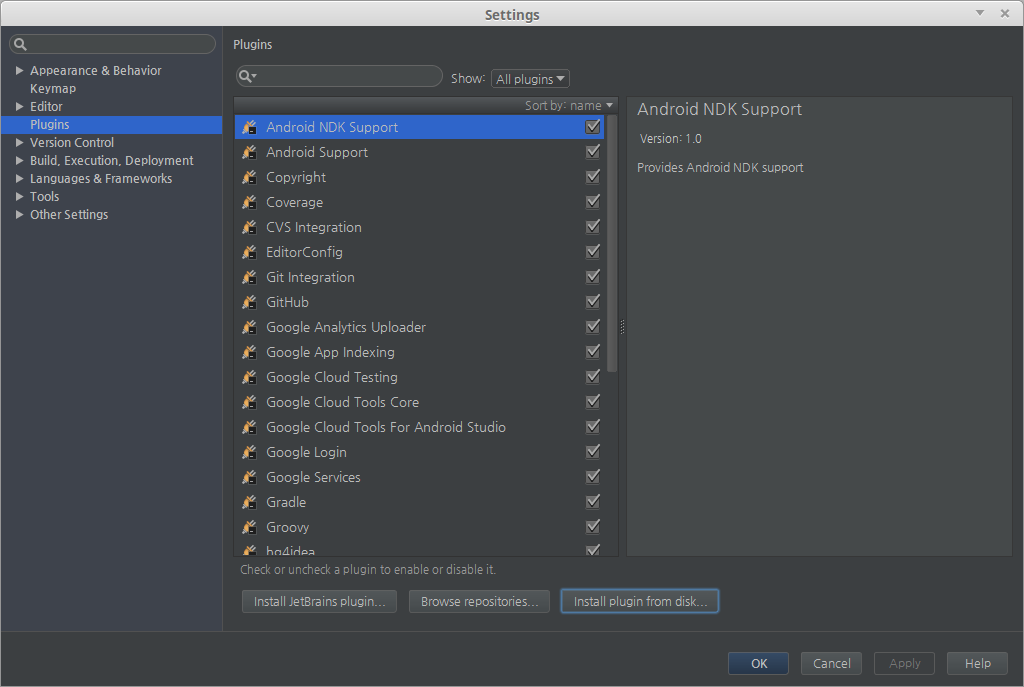Disable the GitHub plugin checkbox
Screen dimensions: 1024x687
(x=592, y=302)
